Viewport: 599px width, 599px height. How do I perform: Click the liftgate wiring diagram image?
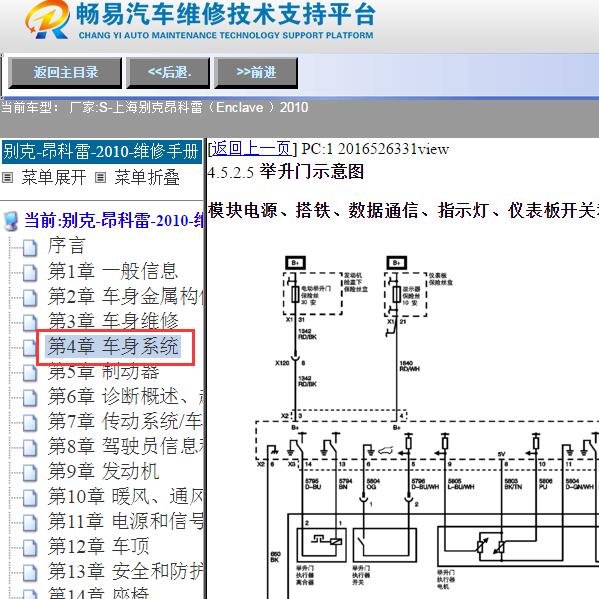tap(427, 427)
